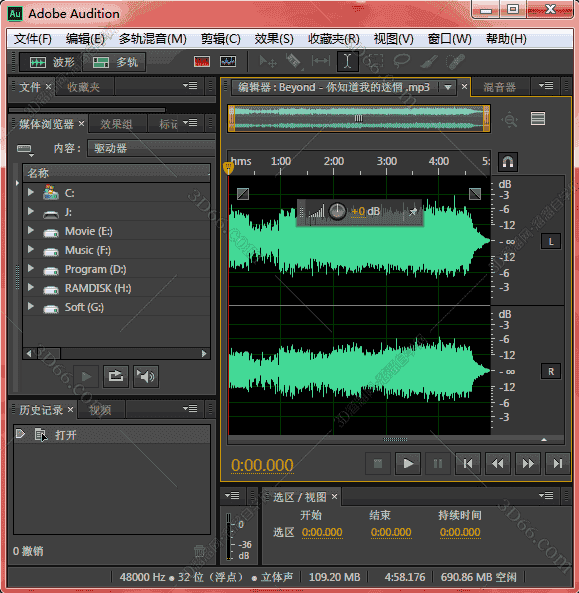Expand the Program (D:) drive

(x=31, y=269)
